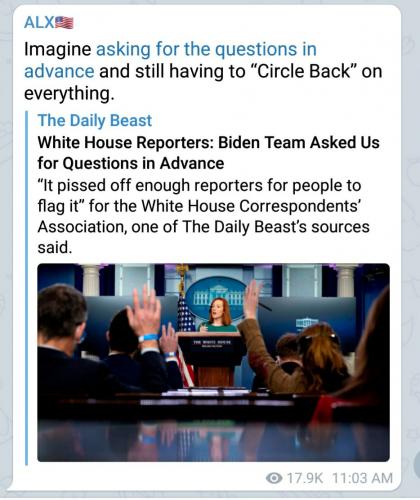The width and height of the screenshot is (420, 500).
Task: Open the article title about Biden Team
Action: point(209,153)
